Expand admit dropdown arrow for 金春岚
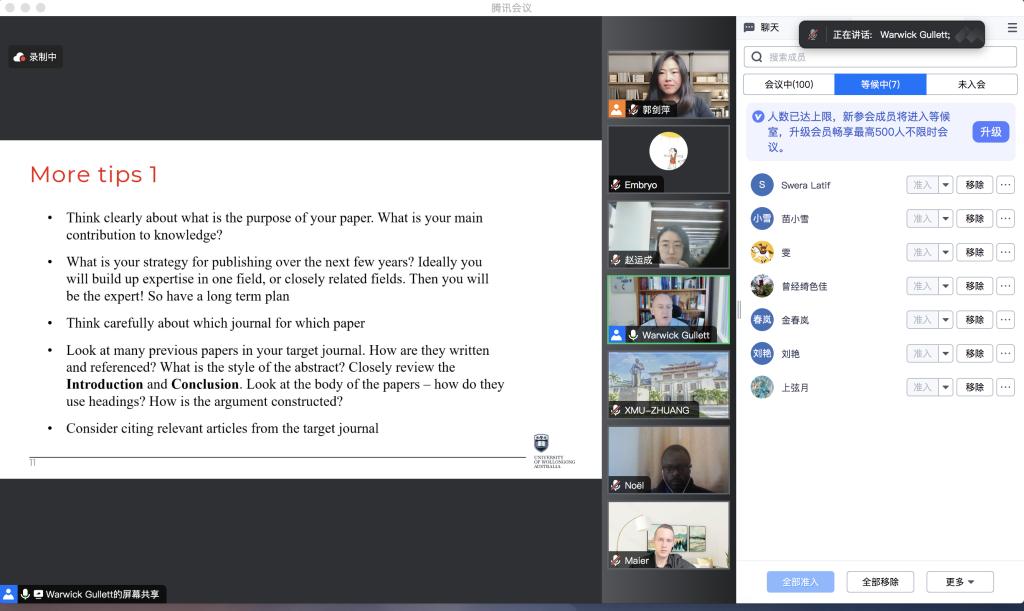The image size is (1024, 611). coord(945,320)
